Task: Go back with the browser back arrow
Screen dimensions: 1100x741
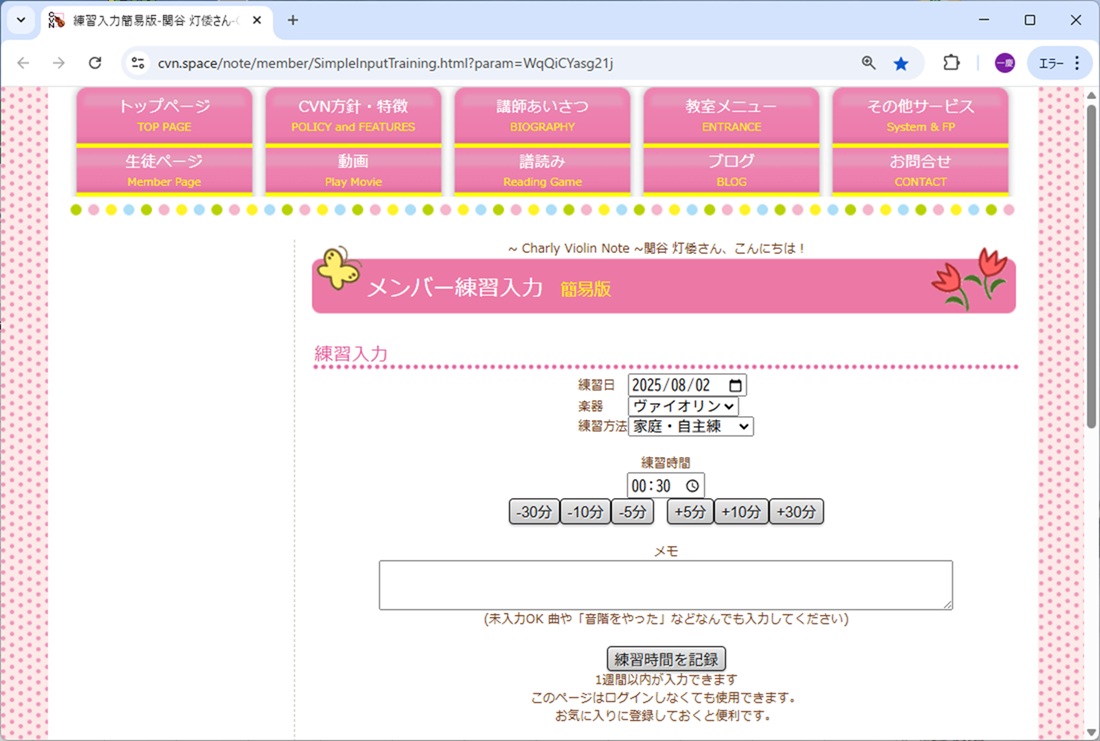Action: pos(24,62)
